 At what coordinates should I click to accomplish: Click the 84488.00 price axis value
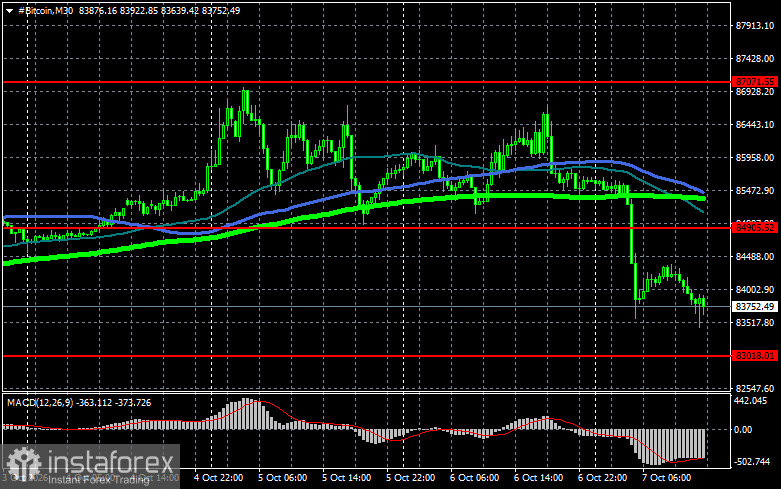[755, 256]
